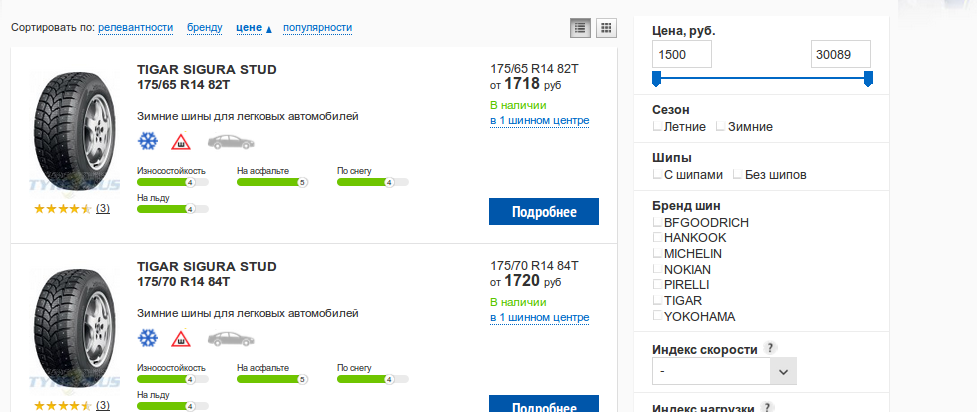Tick NOKIAN brand checkbox
This screenshot has height=412, width=977.
(657, 269)
